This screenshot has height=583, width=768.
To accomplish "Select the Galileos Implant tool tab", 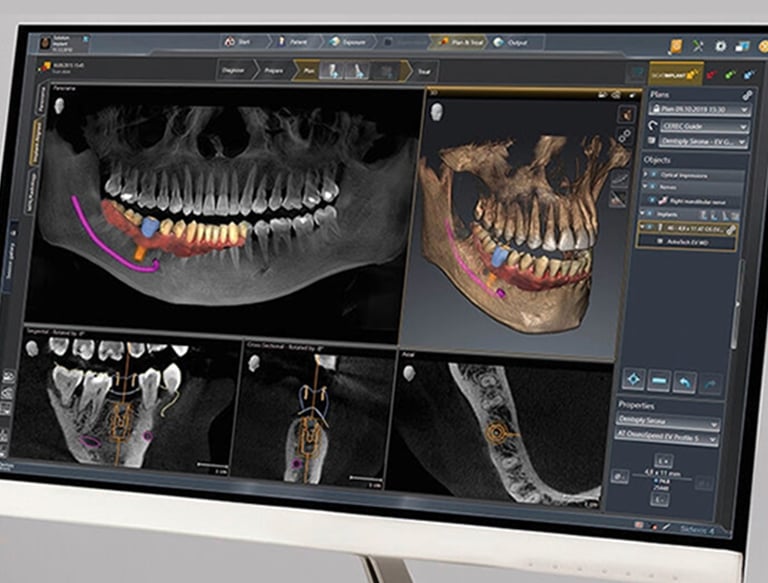I will click(x=676, y=74).
